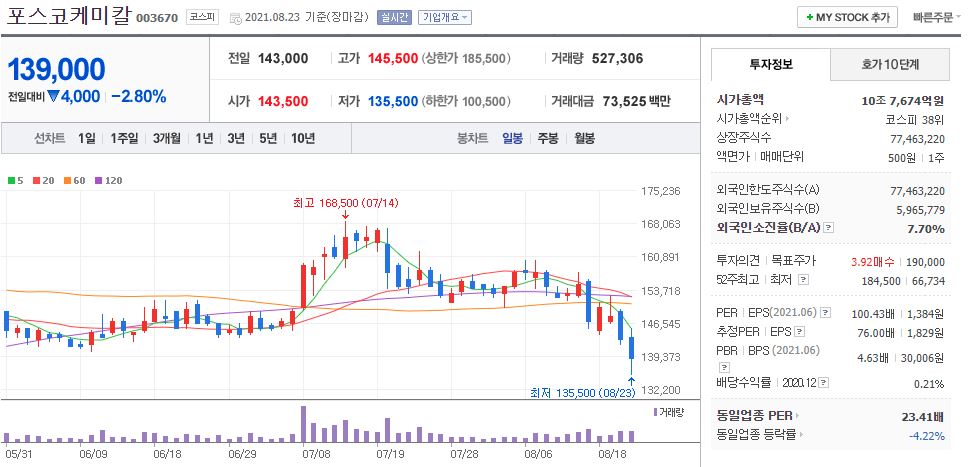Click the 동일업종 PER value 23.41배
The height and width of the screenshot is (467, 970).
924,417
